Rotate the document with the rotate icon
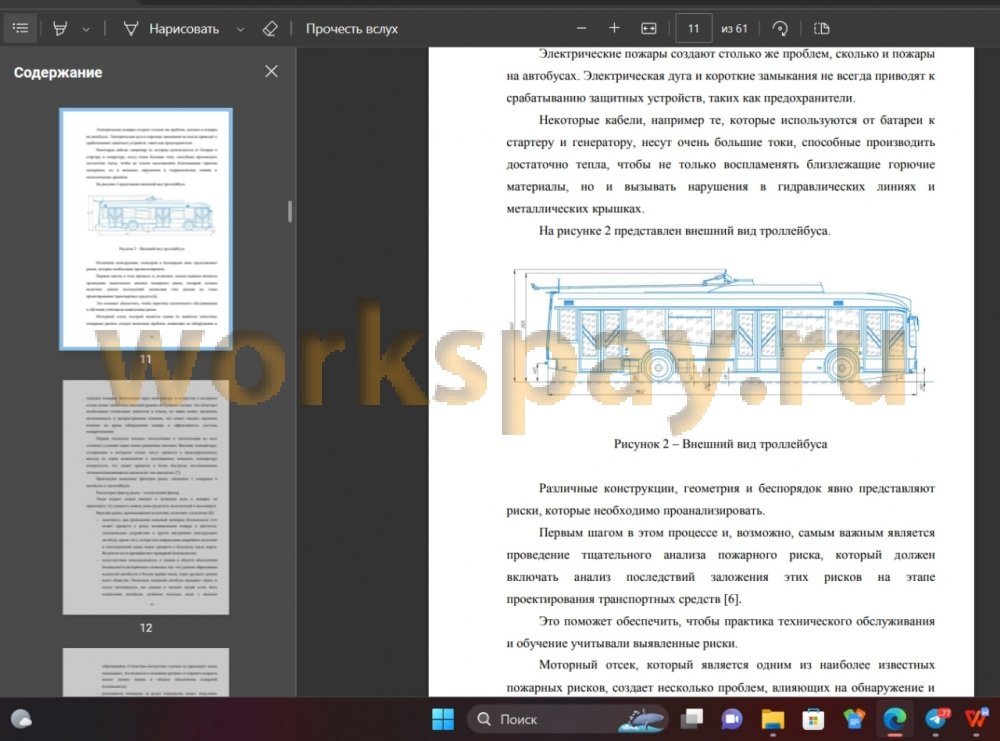The height and width of the screenshot is (741, 1000). [779, 28]
